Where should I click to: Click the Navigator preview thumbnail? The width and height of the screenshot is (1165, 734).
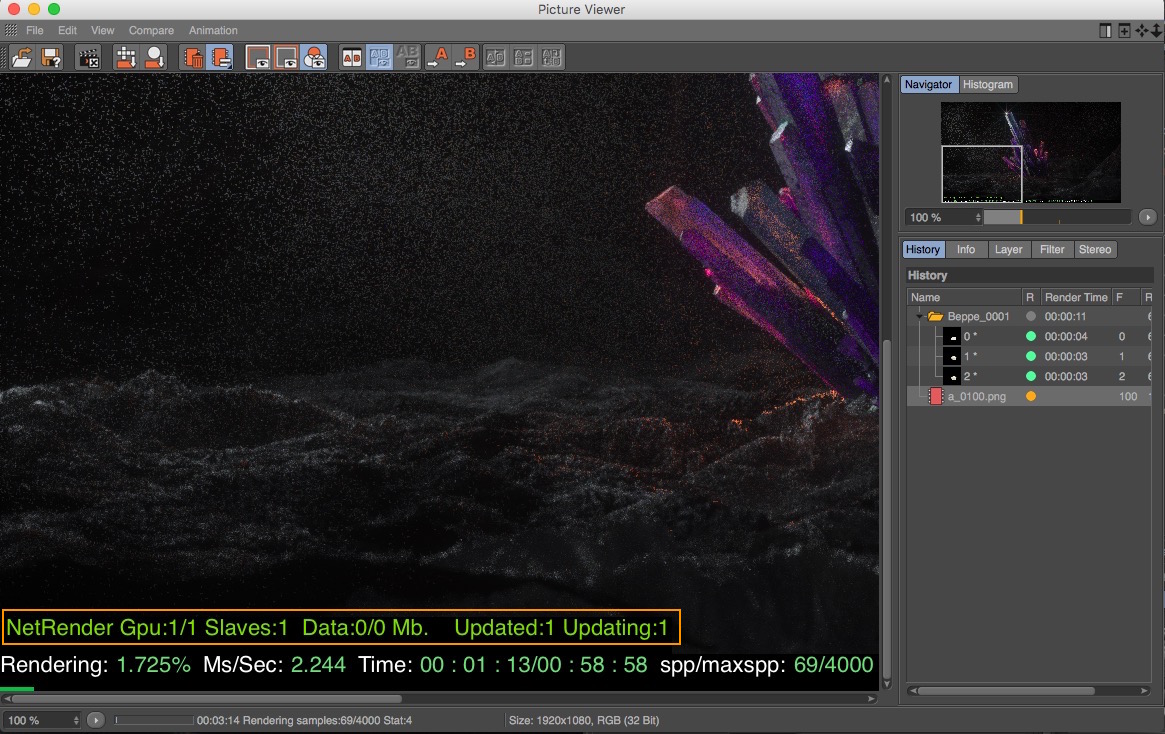click(x=1031, y=152)
